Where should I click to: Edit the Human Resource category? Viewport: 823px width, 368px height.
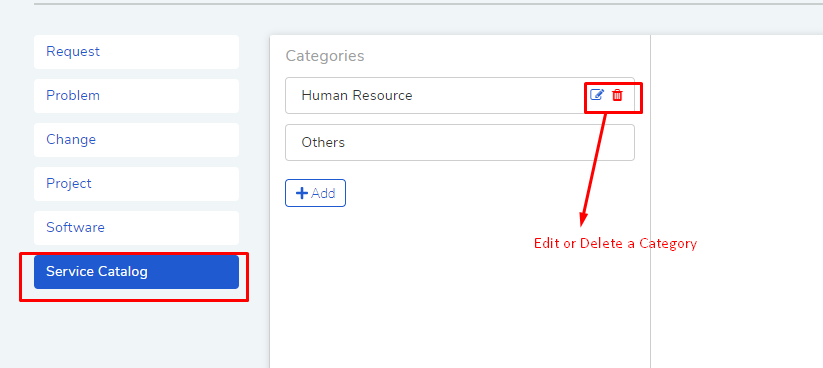tap(597, 95)
